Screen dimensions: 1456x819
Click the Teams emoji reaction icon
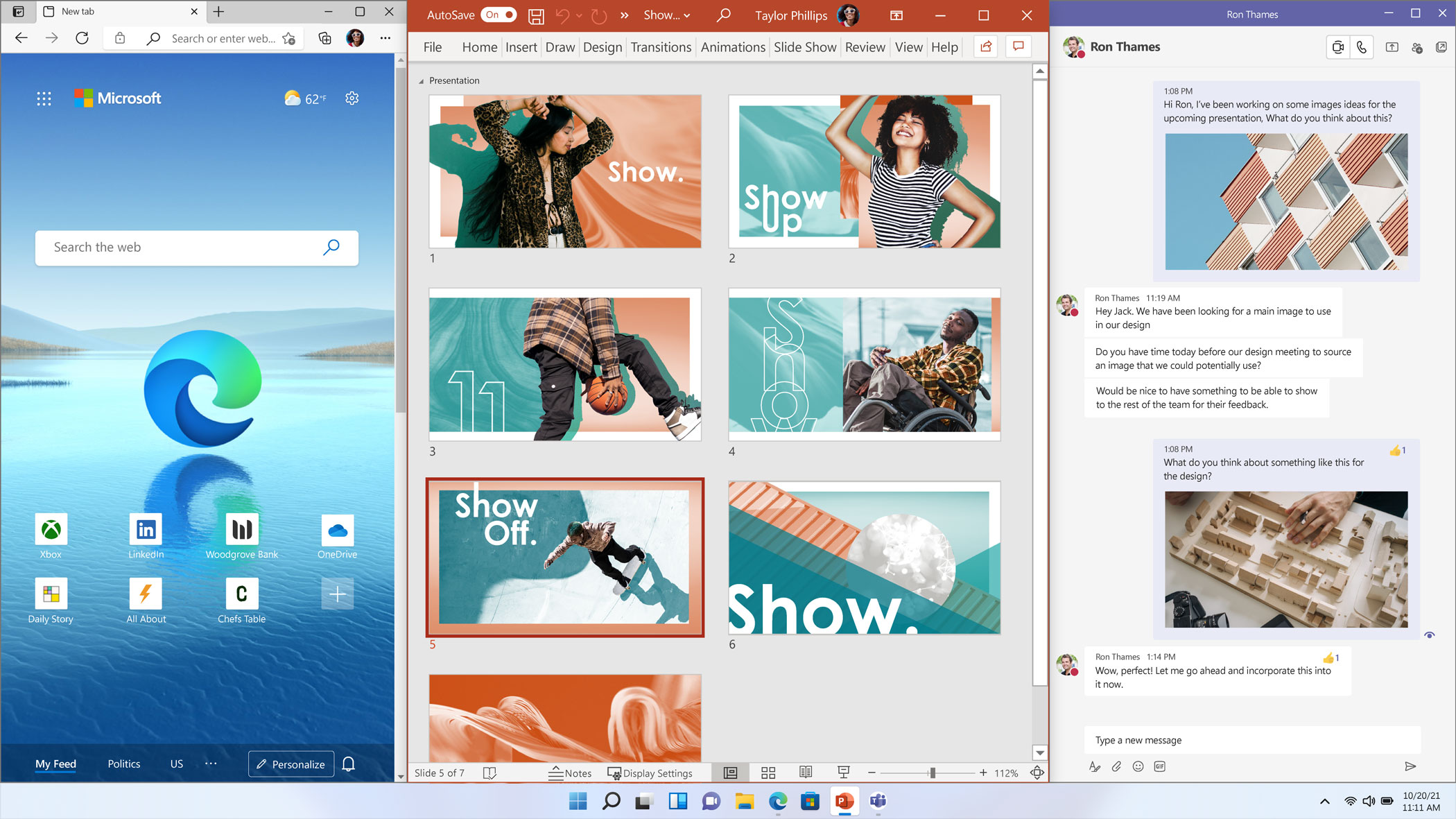pos(1138,767)
